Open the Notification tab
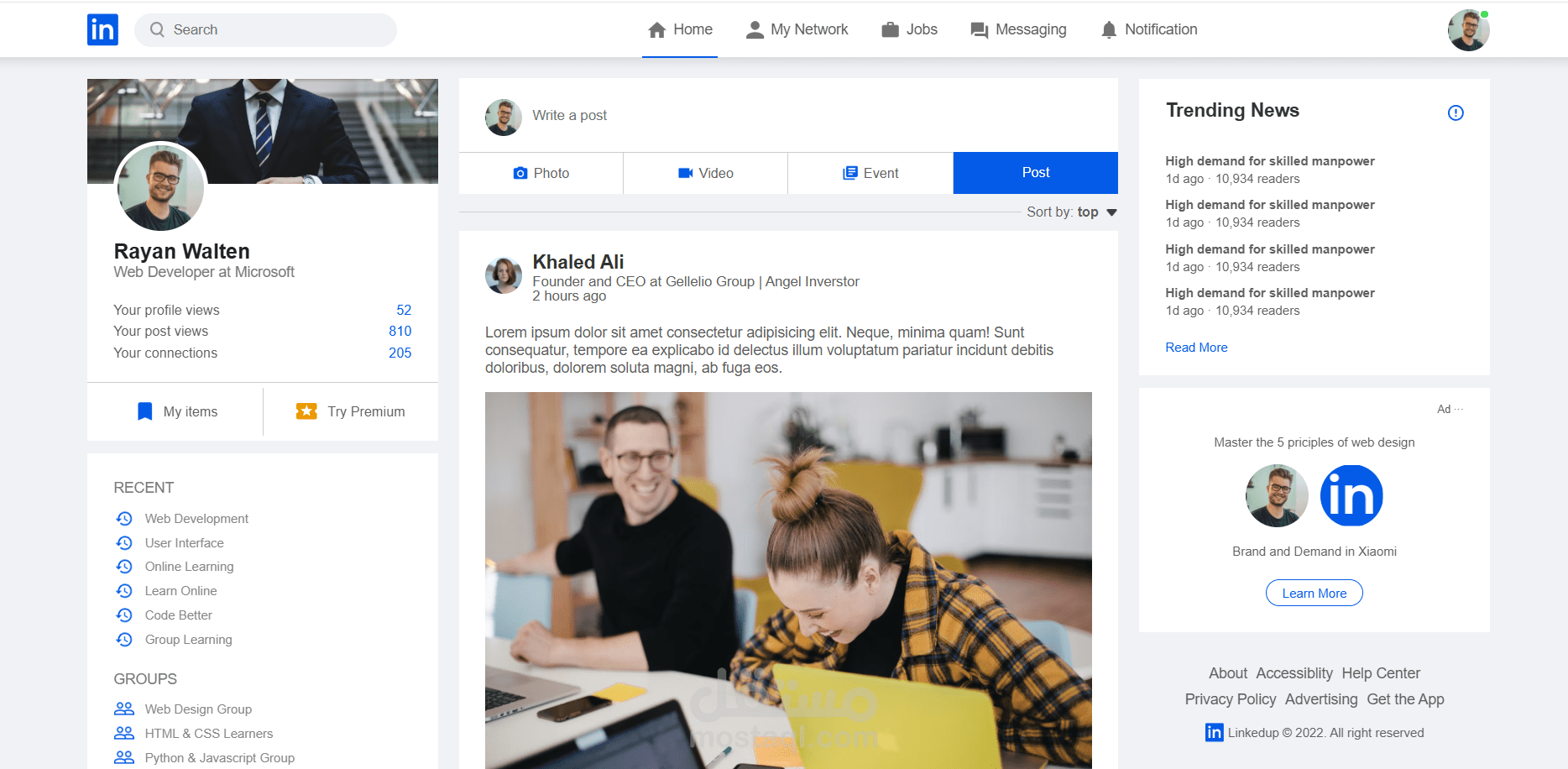The width and height of the screenshot is (1568, 769). point(1149,30)
